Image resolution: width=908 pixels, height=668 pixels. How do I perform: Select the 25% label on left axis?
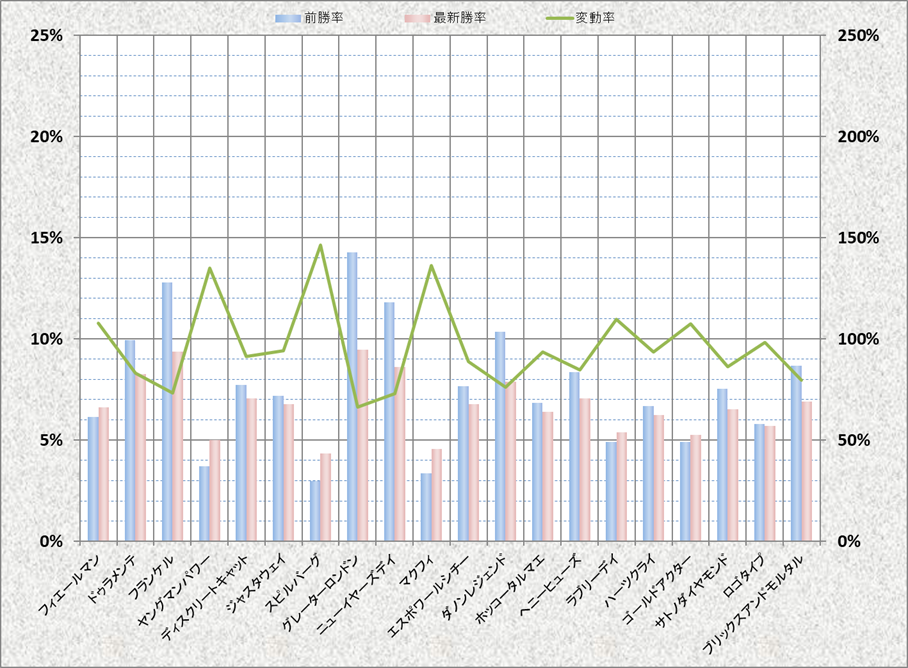47,35
